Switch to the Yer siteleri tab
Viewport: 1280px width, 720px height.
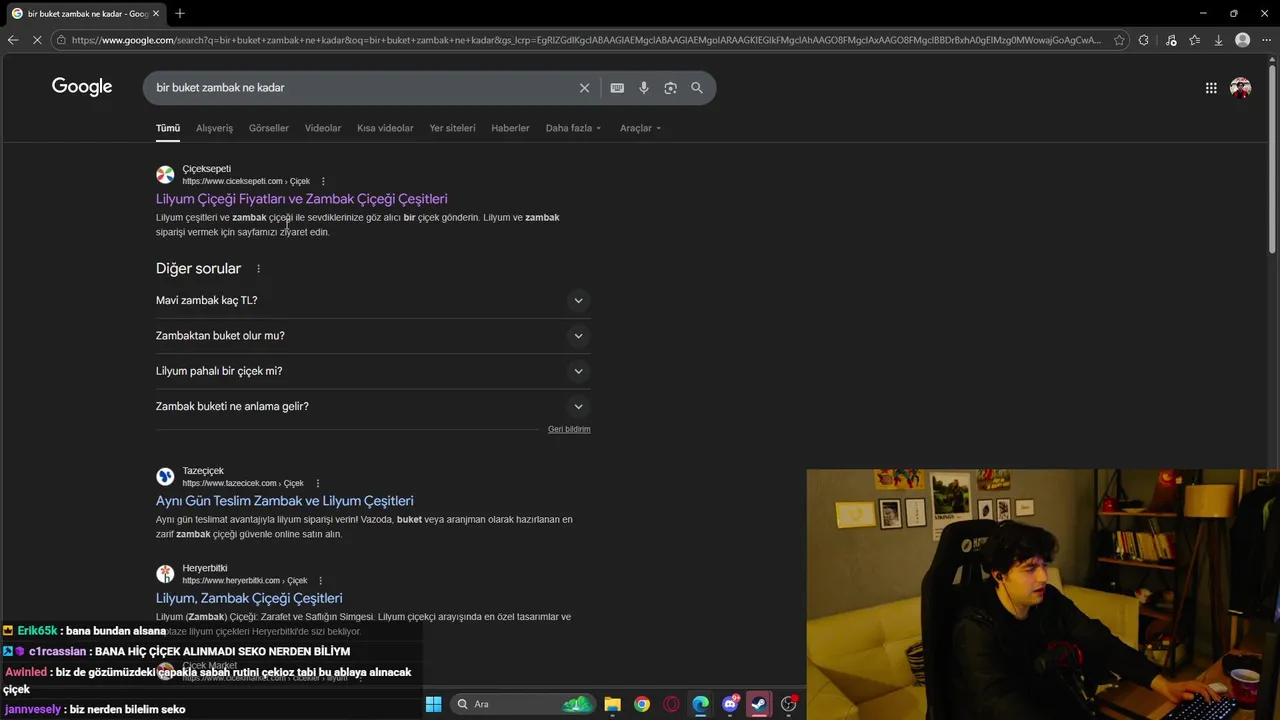coord(452,128)
